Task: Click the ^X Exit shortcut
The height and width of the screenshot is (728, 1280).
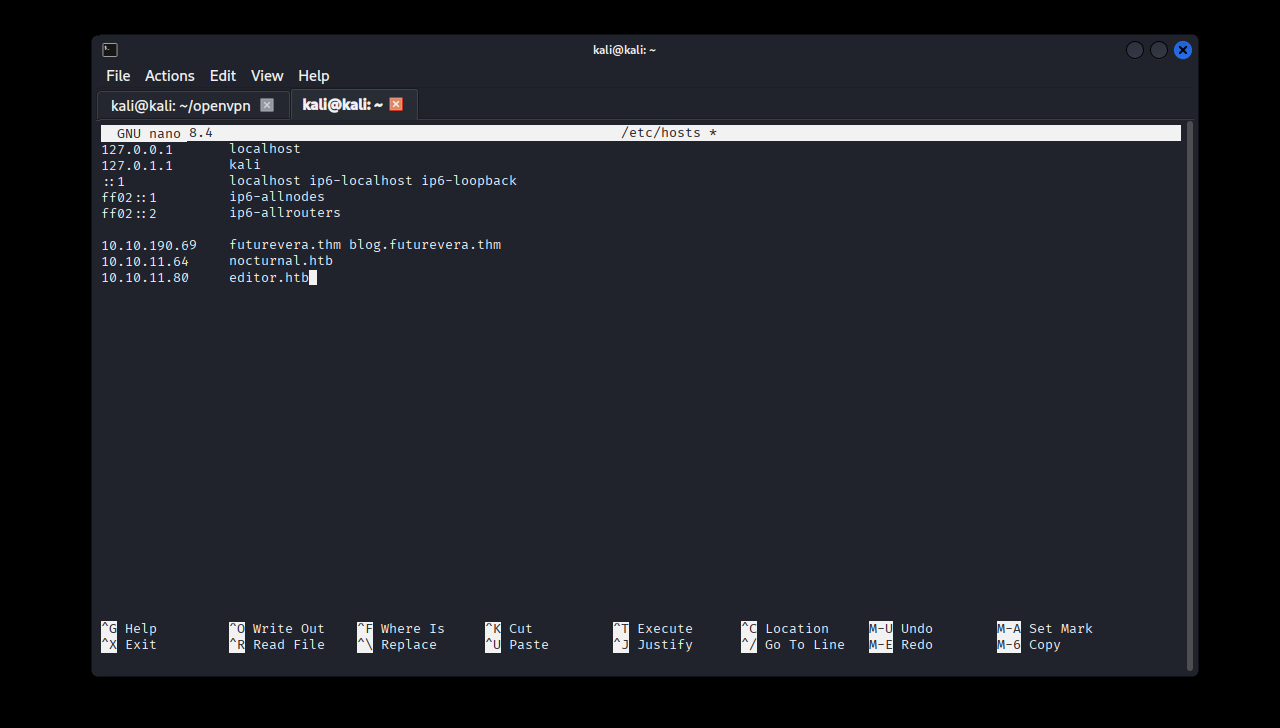Action: [x=129, y=645]
